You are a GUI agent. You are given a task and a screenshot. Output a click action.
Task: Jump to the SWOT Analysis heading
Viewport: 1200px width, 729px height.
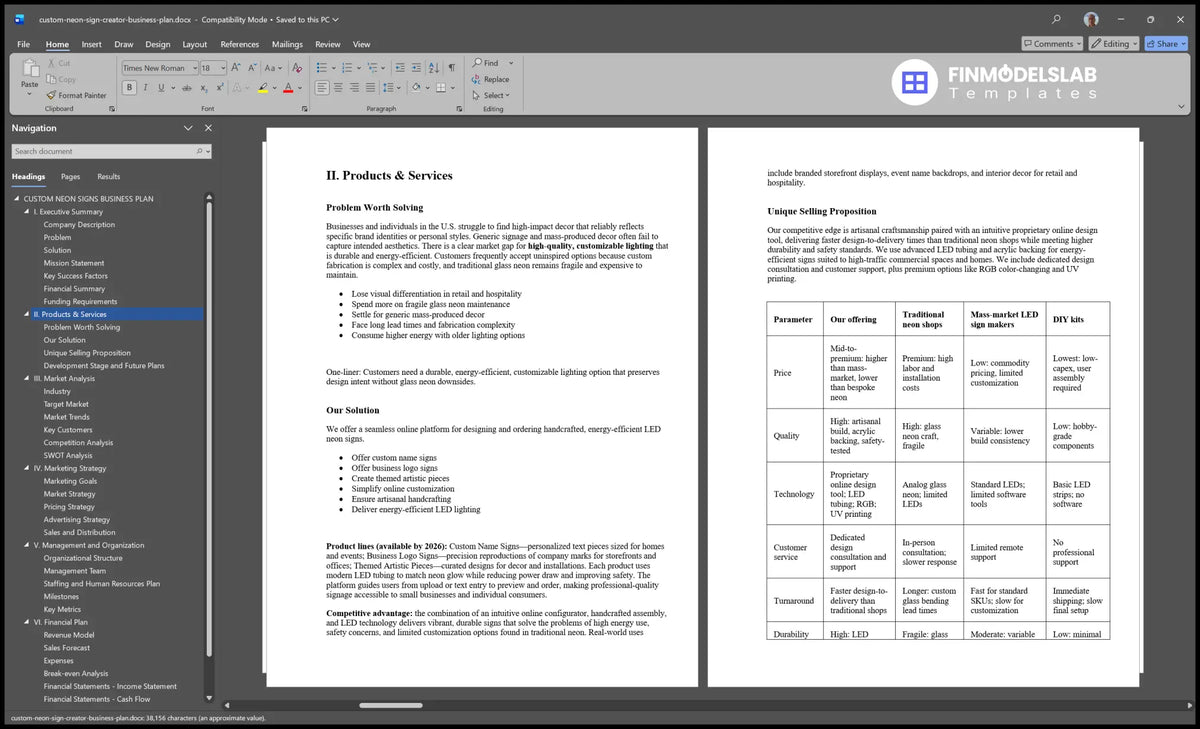coord(68,456)
